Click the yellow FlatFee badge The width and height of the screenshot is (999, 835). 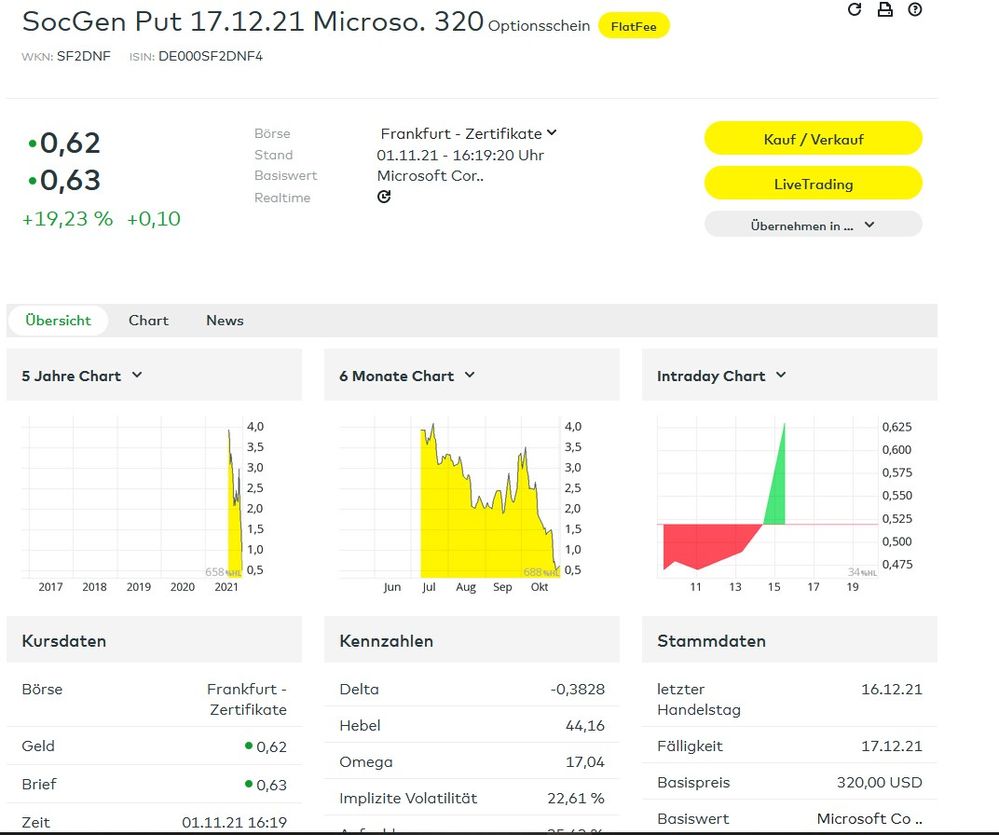(633, 27)
